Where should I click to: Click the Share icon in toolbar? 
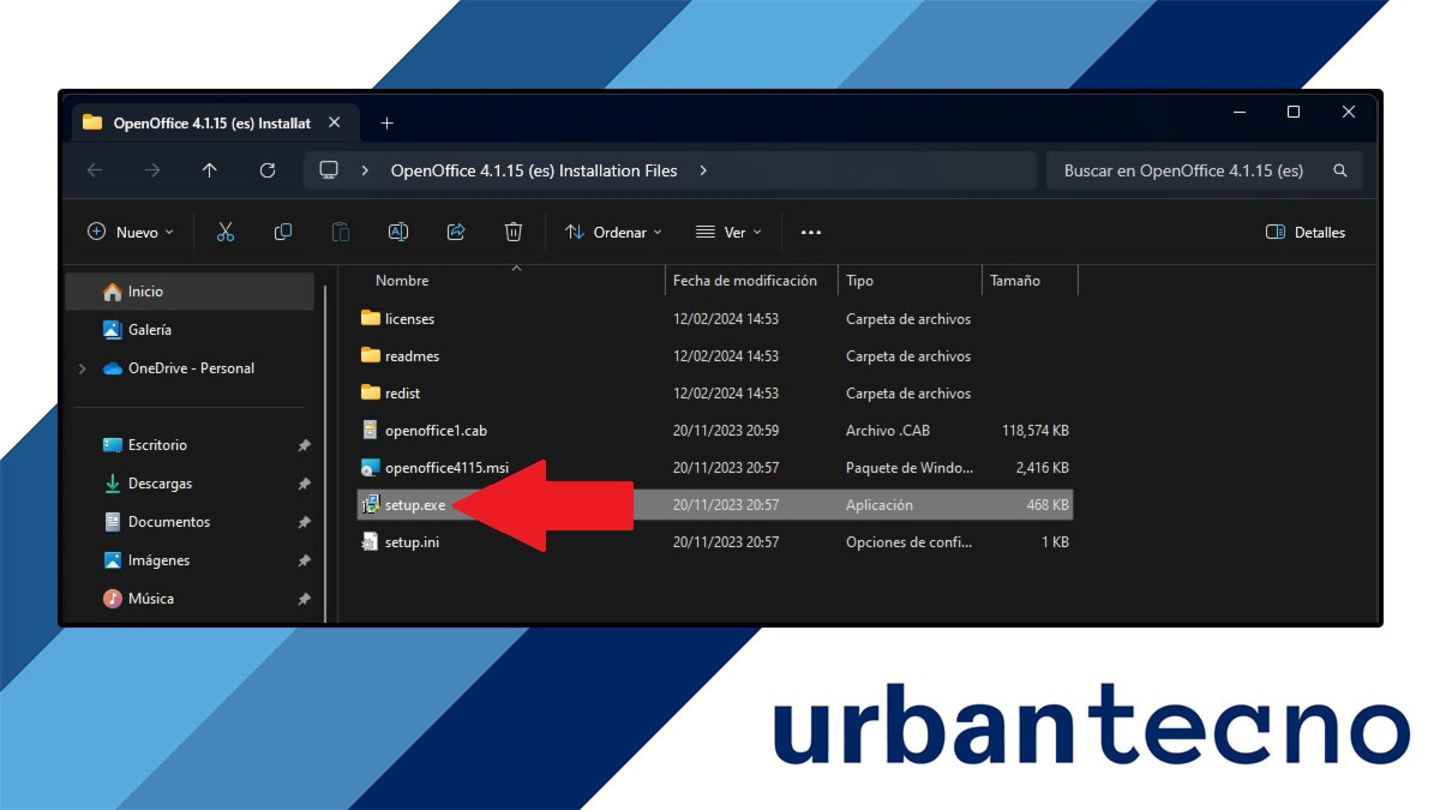click(456, 232)
